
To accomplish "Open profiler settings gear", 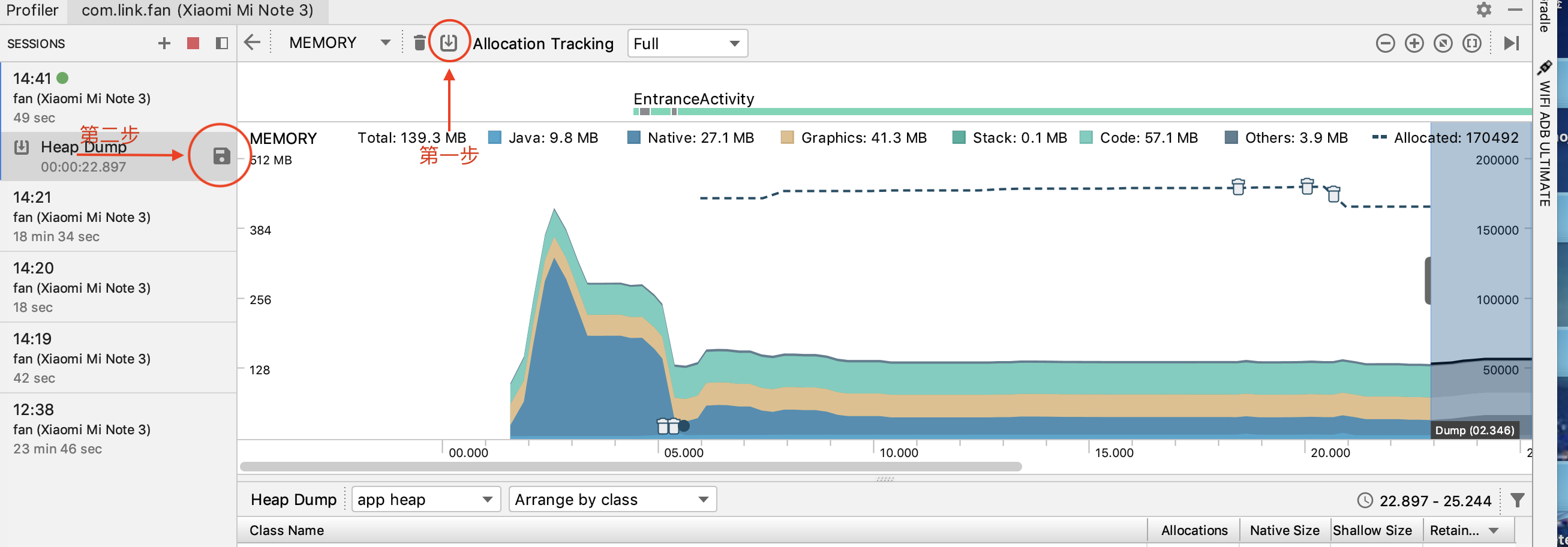I will pos(1484,10).
